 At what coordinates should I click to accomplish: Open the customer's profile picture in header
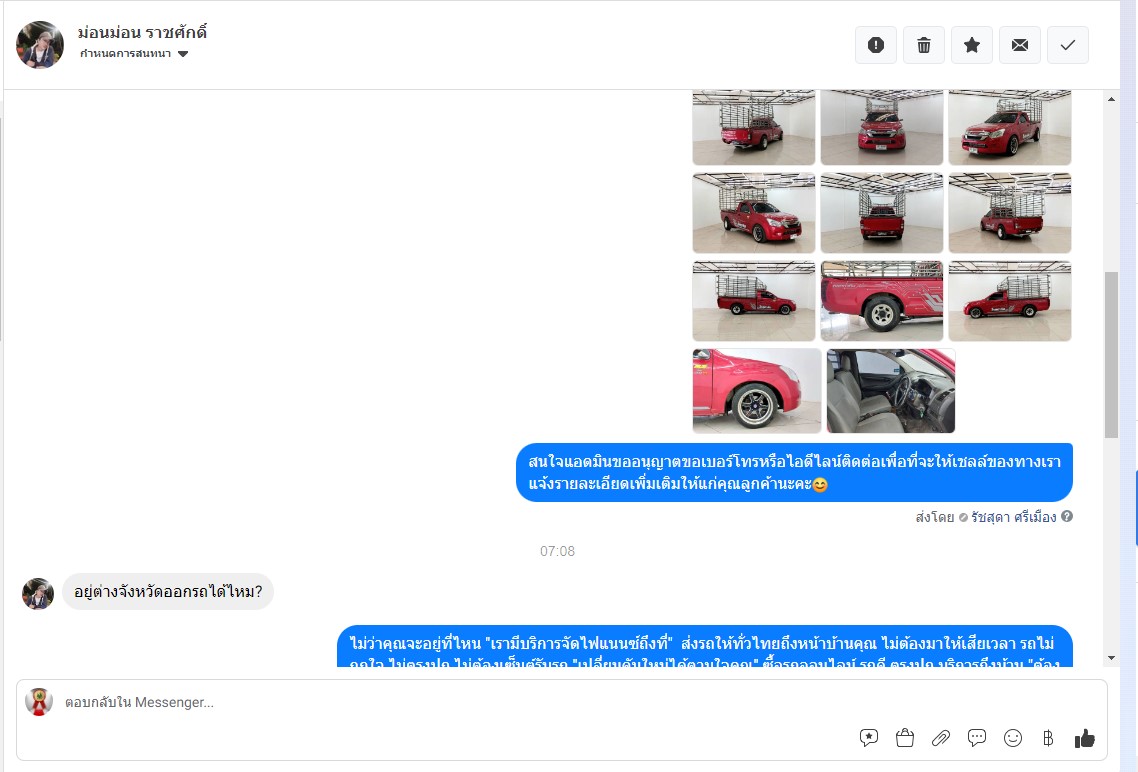(x=40, y=45)
